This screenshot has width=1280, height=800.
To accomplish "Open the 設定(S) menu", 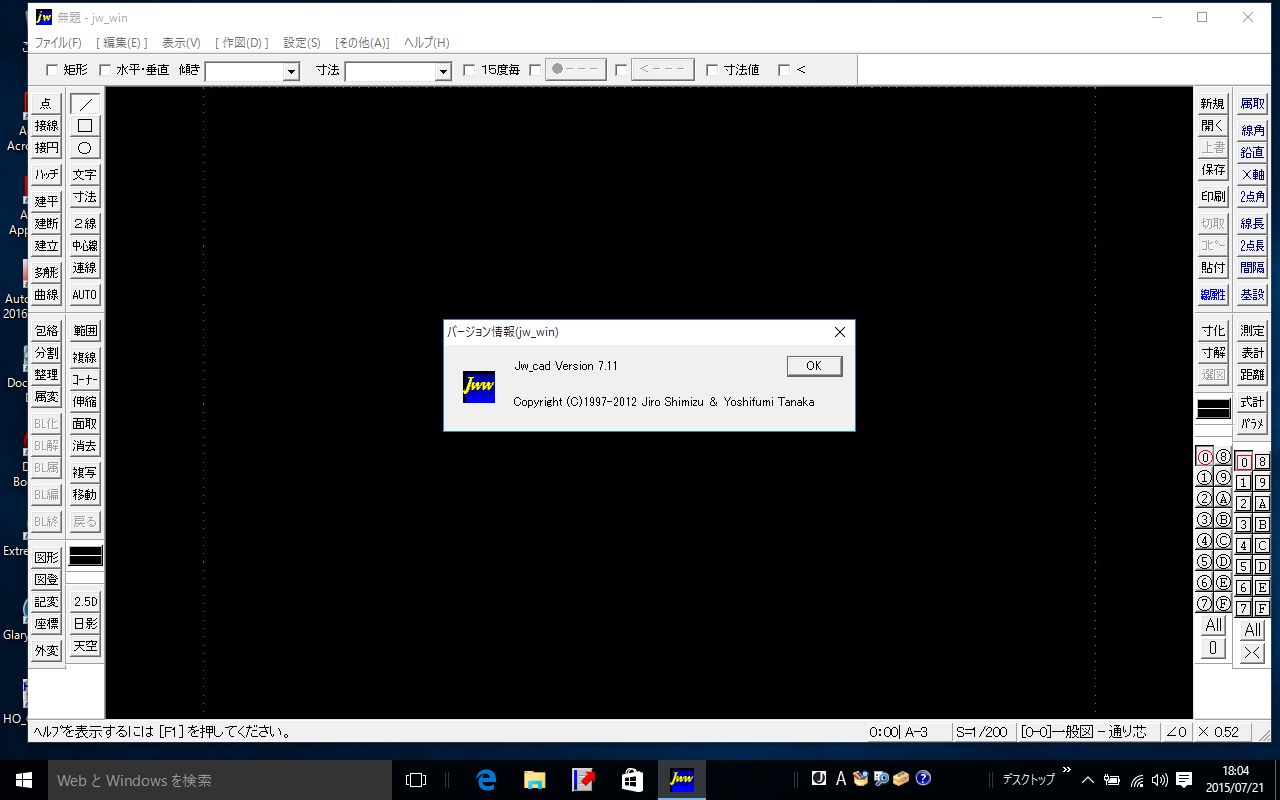I will (x=302, y=43).
